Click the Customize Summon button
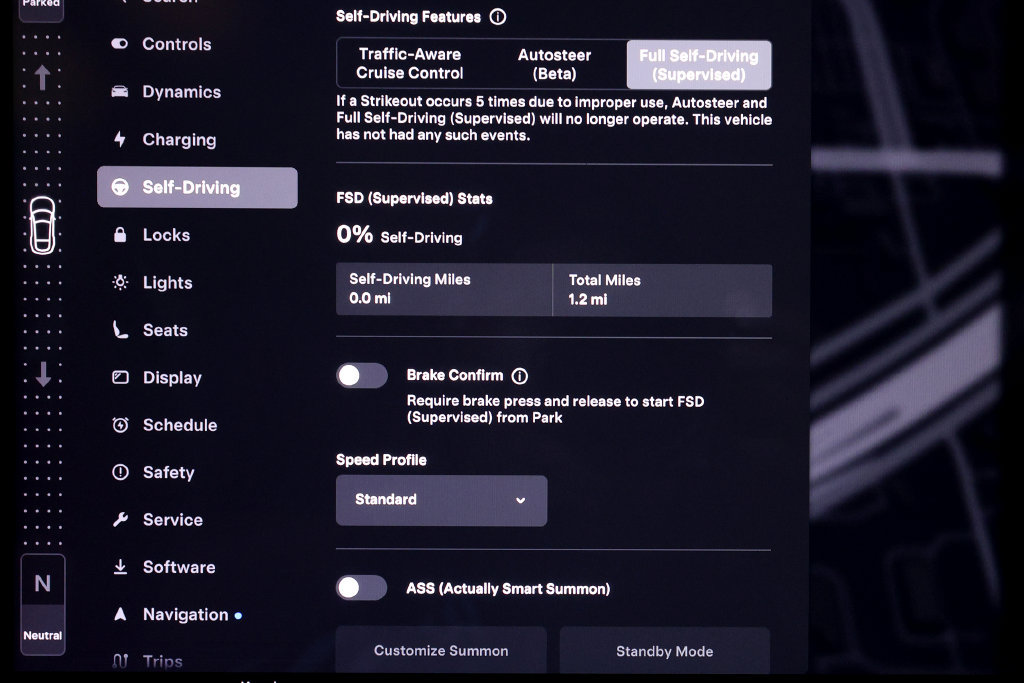The width and height of the screenshot is (1024, 683). click(x=441, y=650)
